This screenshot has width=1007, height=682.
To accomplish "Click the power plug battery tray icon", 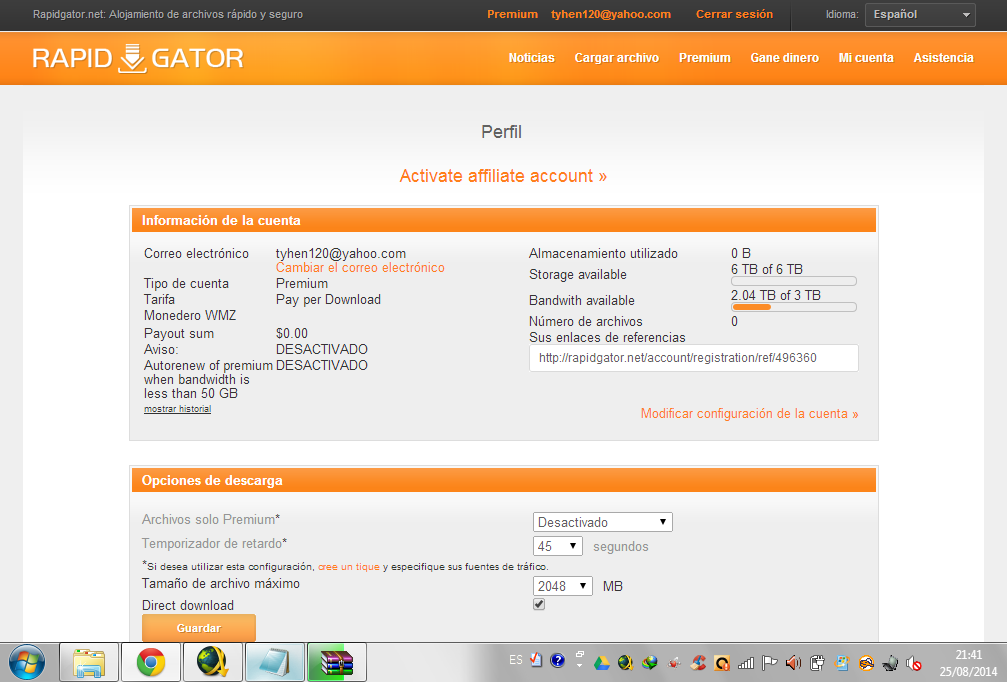I will [x=817, y=662].
